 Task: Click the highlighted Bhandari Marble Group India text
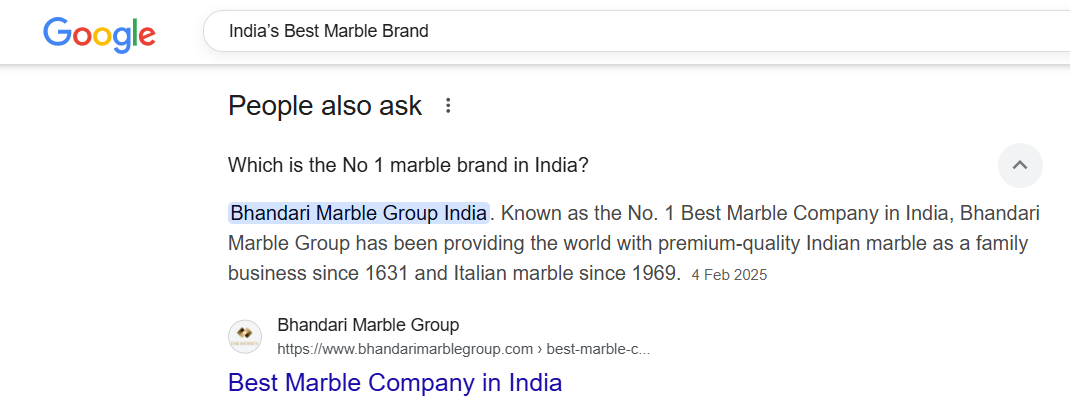[358, 213]
